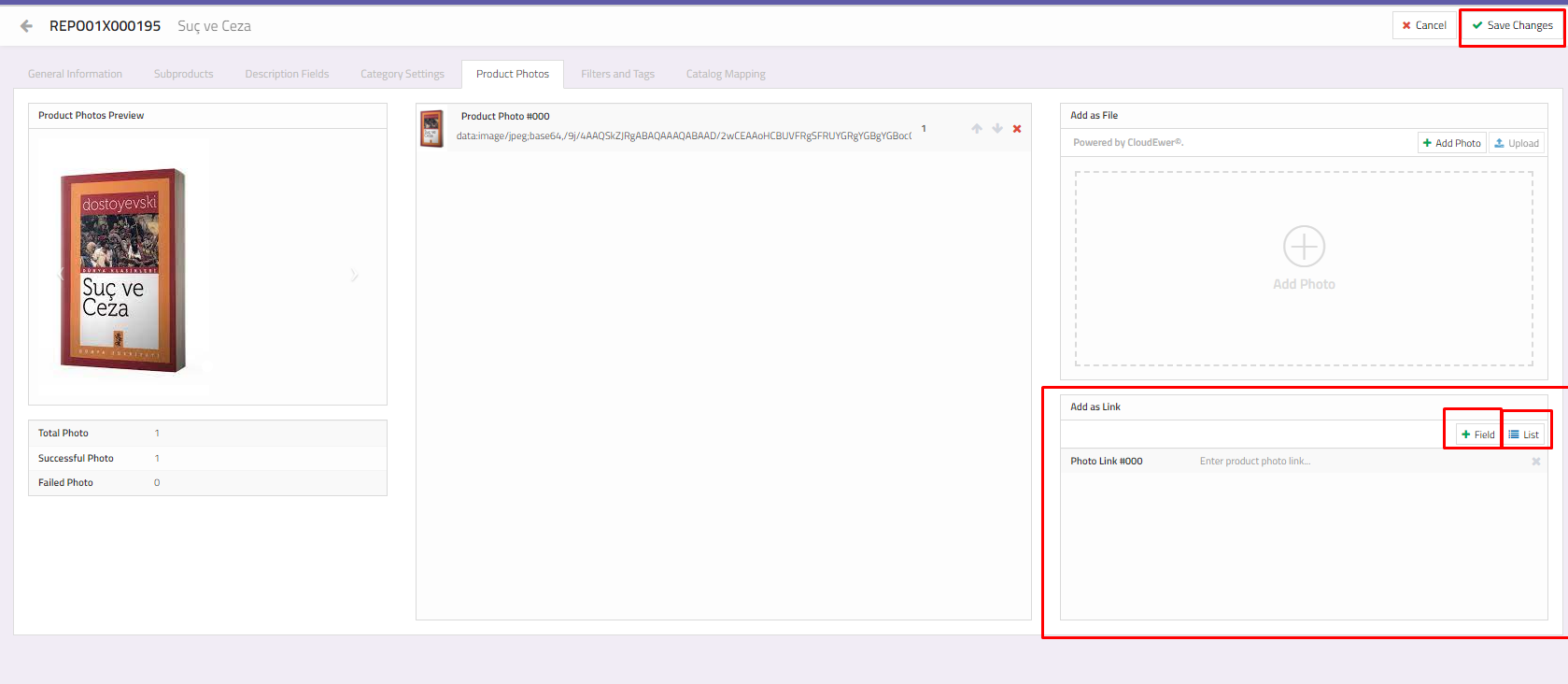Click the small Product Photo #000 thumbnail

pos(431,128)
